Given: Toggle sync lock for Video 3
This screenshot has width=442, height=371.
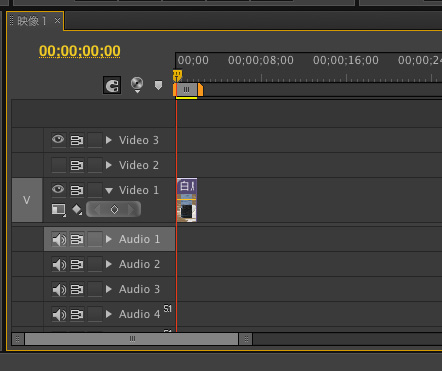Looking at the screenshot, I should (x=77, y=140).
